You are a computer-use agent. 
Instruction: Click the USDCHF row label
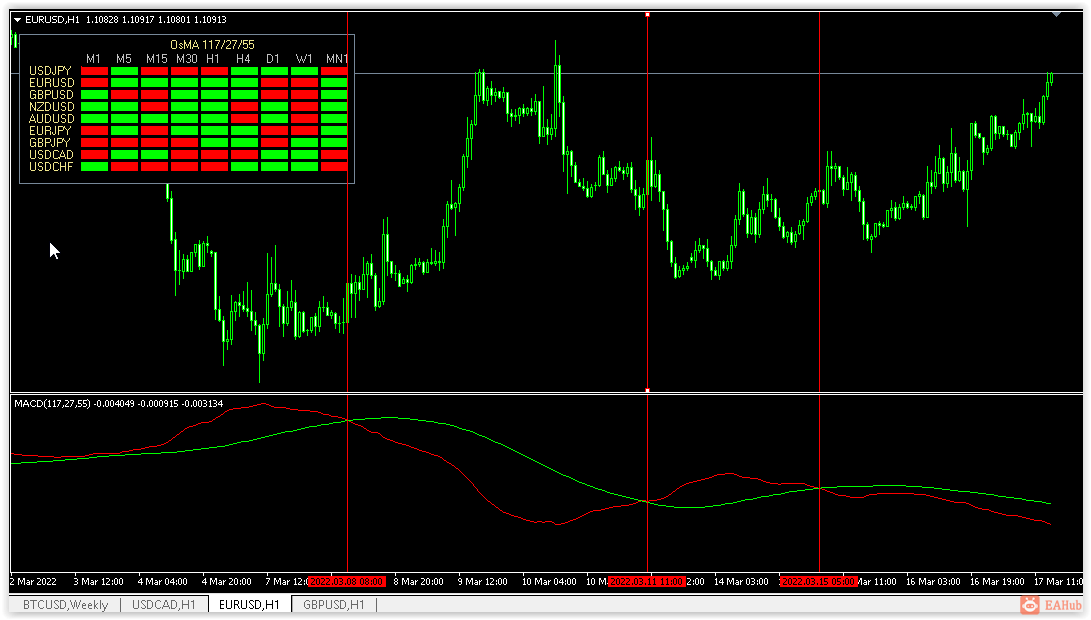coord(51,166)
